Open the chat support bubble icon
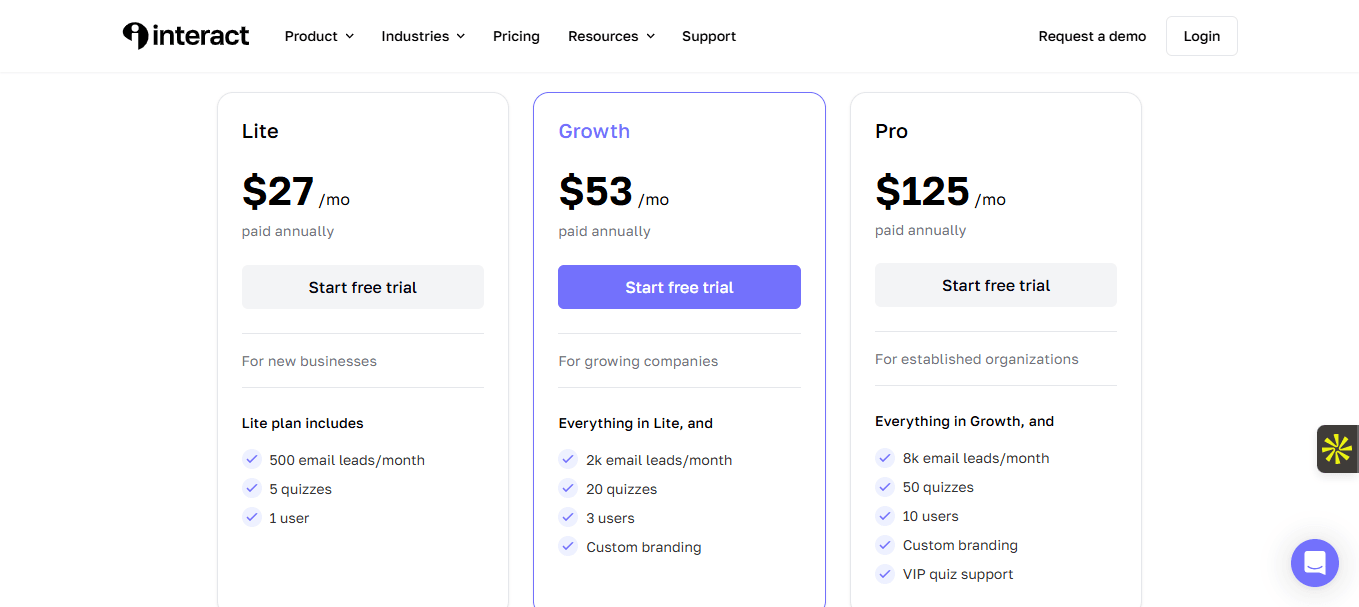The image size is (1359, 607). click(x=1314, y=562)
